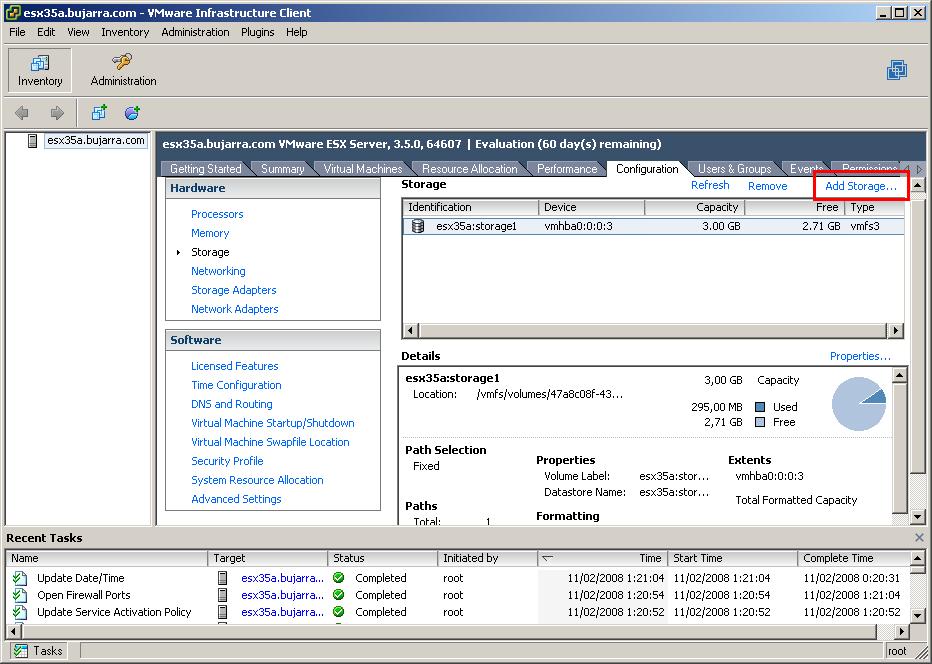Switch to the Users & Groups tab

pos(734,169)
